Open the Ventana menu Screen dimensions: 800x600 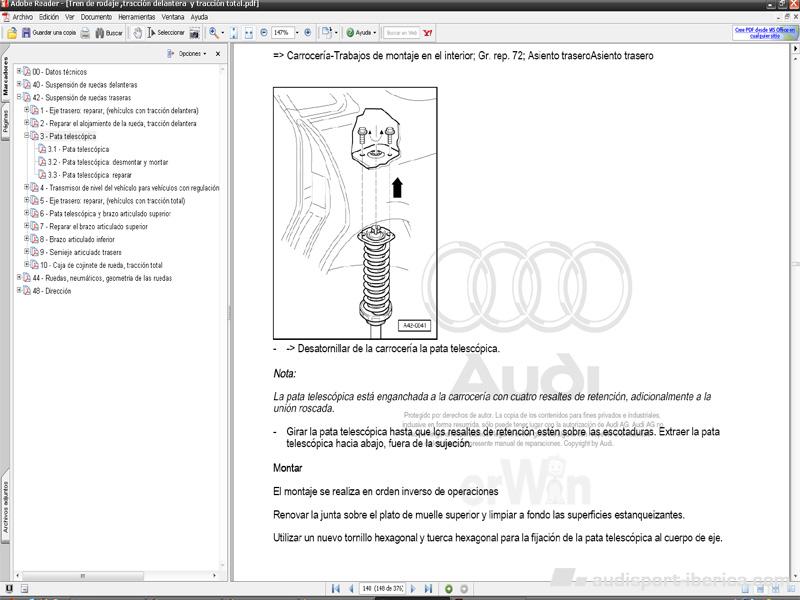[173, 17]
